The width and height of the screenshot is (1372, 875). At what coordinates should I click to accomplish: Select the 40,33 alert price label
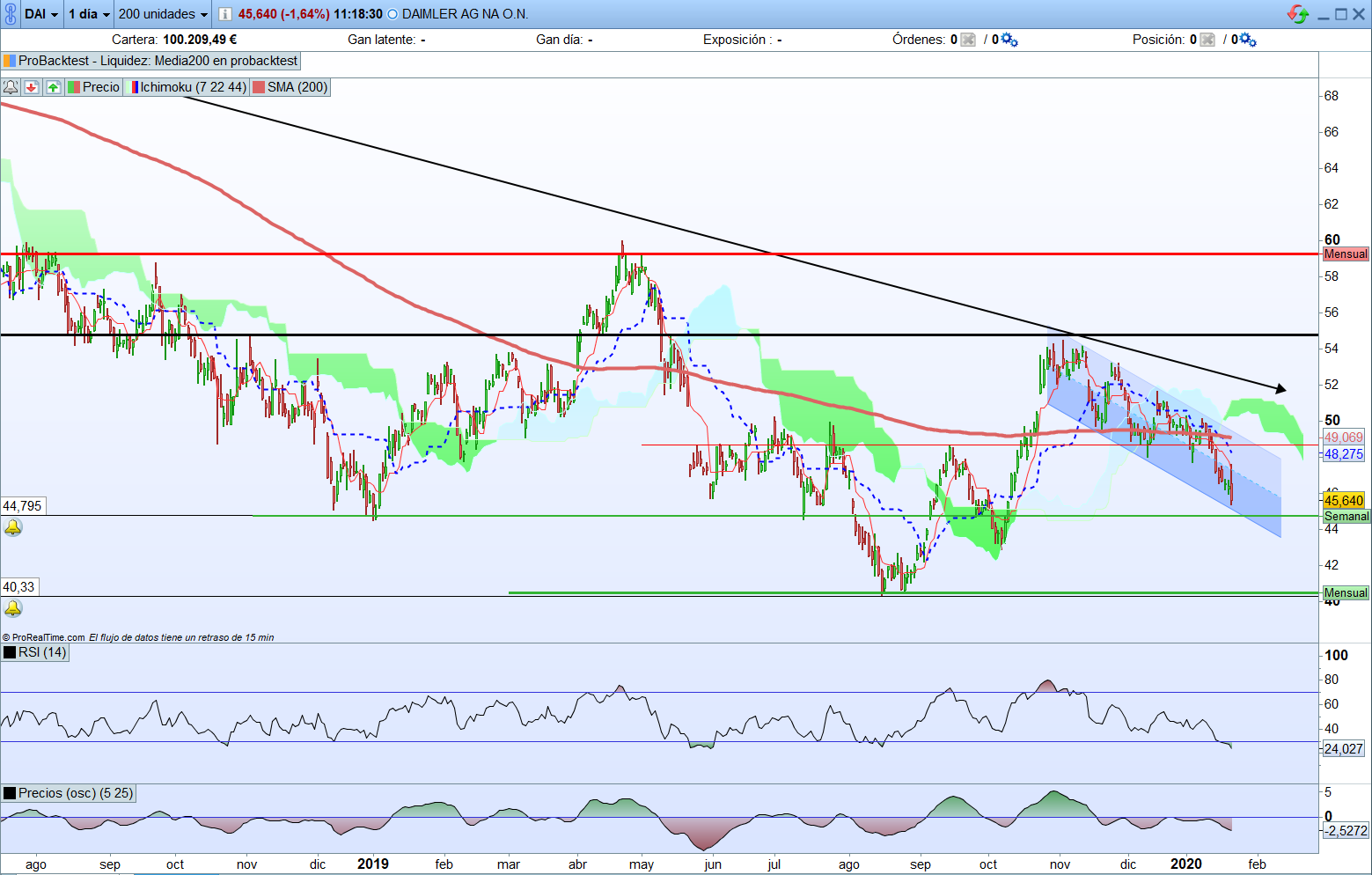(x=18, y=587)
